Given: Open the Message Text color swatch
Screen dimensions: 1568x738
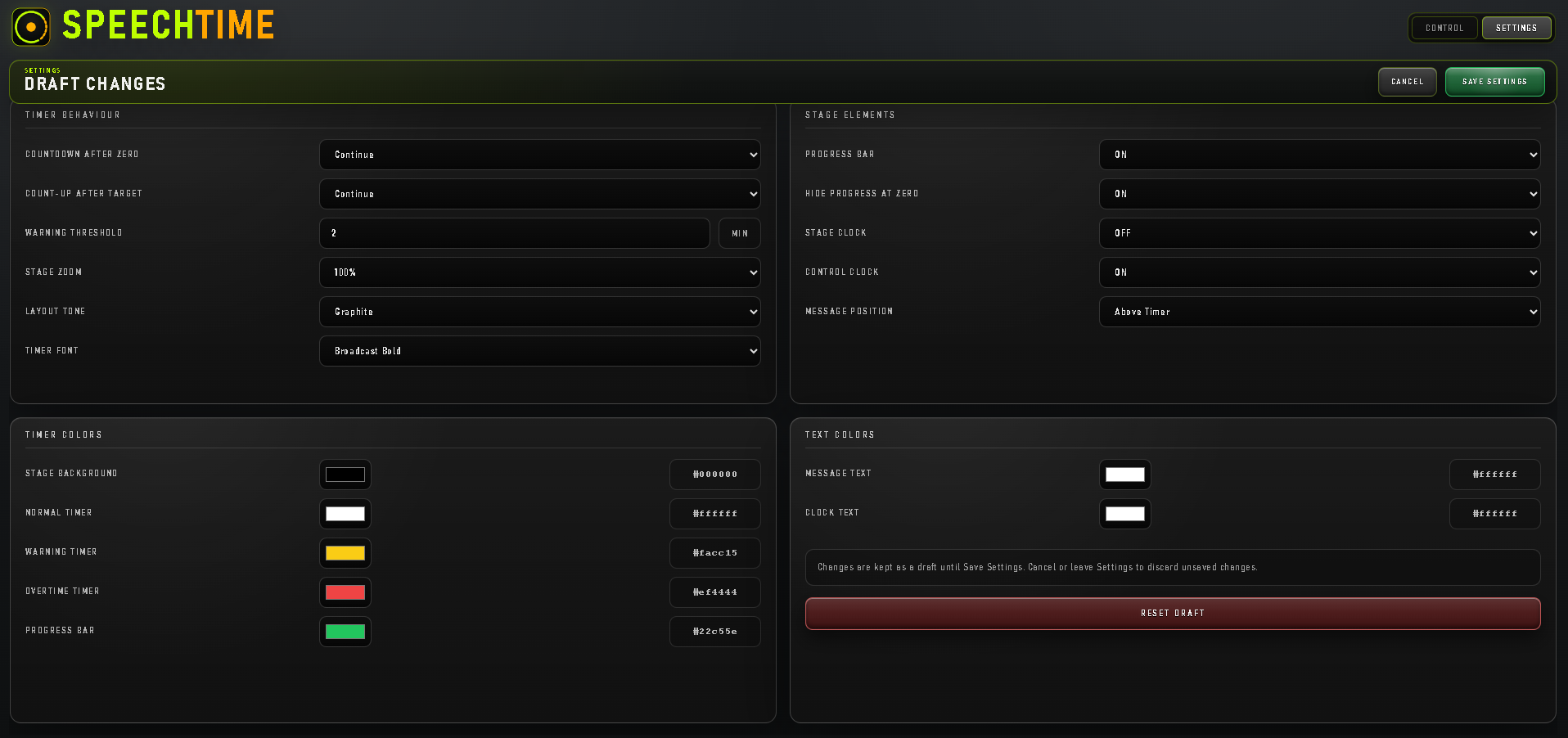Looking at the screenshot, I should tap(1125, 475).
